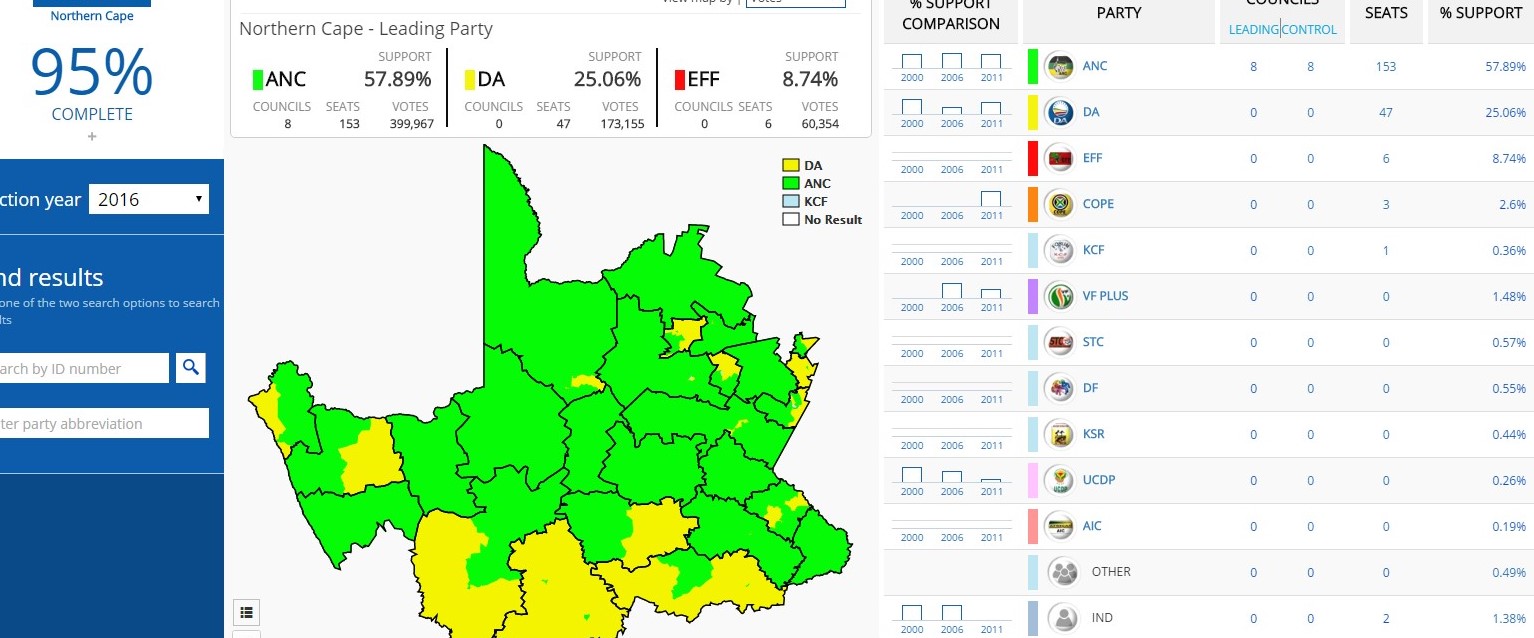Click the ID search magnifier icon
Viewport: 1534px width, 638px height.
190,368
